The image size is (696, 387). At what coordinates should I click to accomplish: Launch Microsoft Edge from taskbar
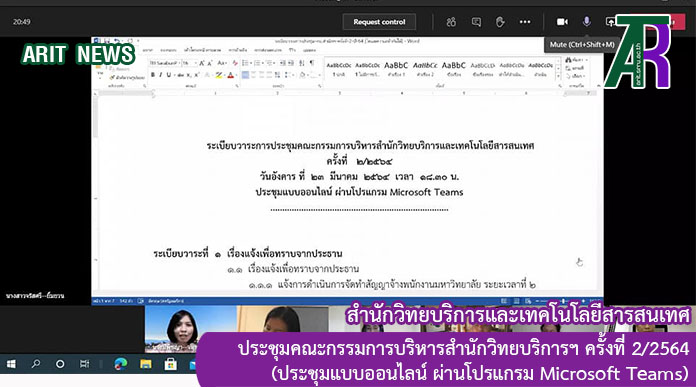pos(120,364)
